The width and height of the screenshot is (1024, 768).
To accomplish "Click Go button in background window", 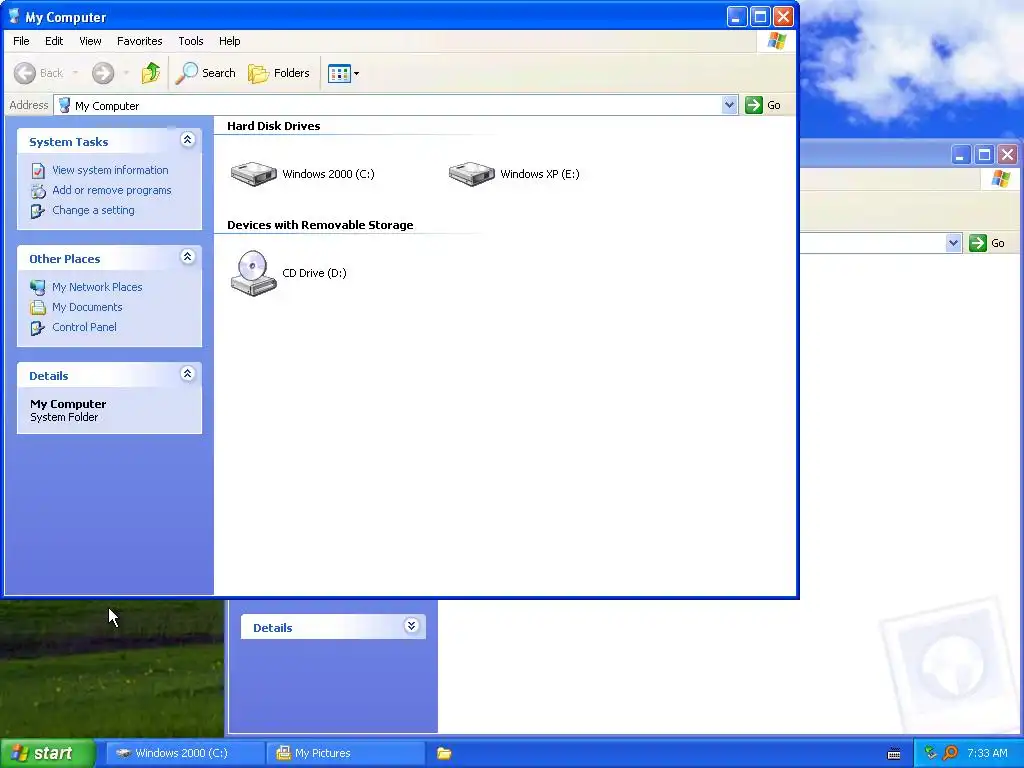I will point(987,243).
